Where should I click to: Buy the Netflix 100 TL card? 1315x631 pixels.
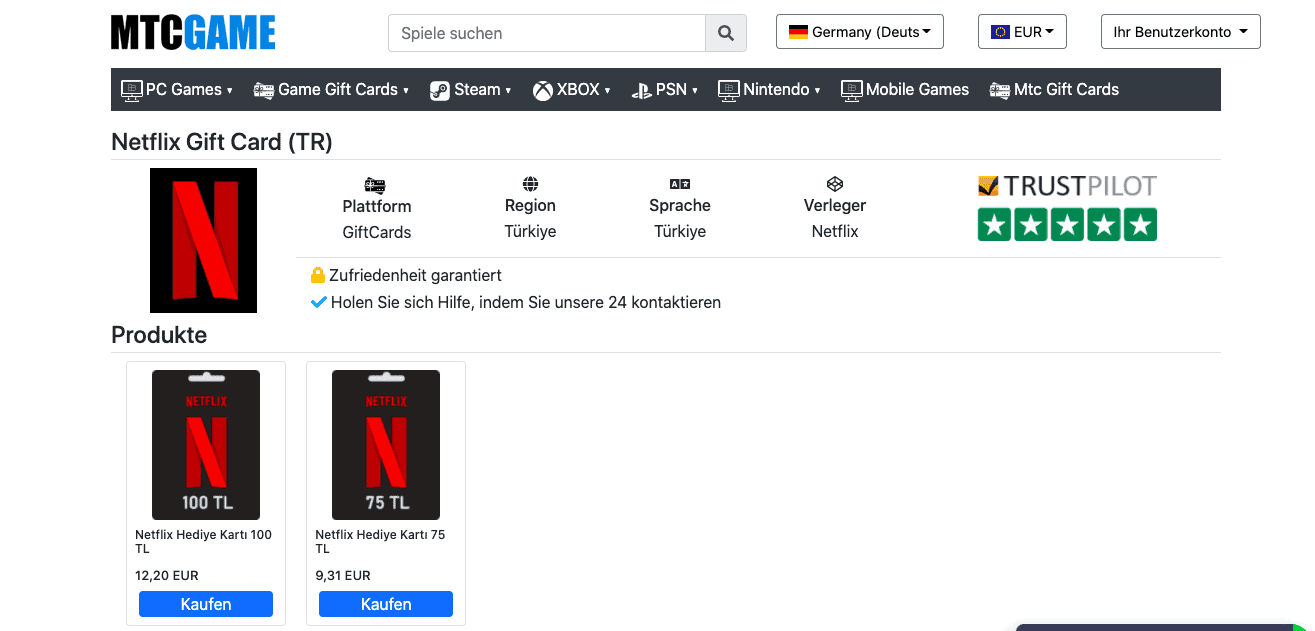(206, 604)
